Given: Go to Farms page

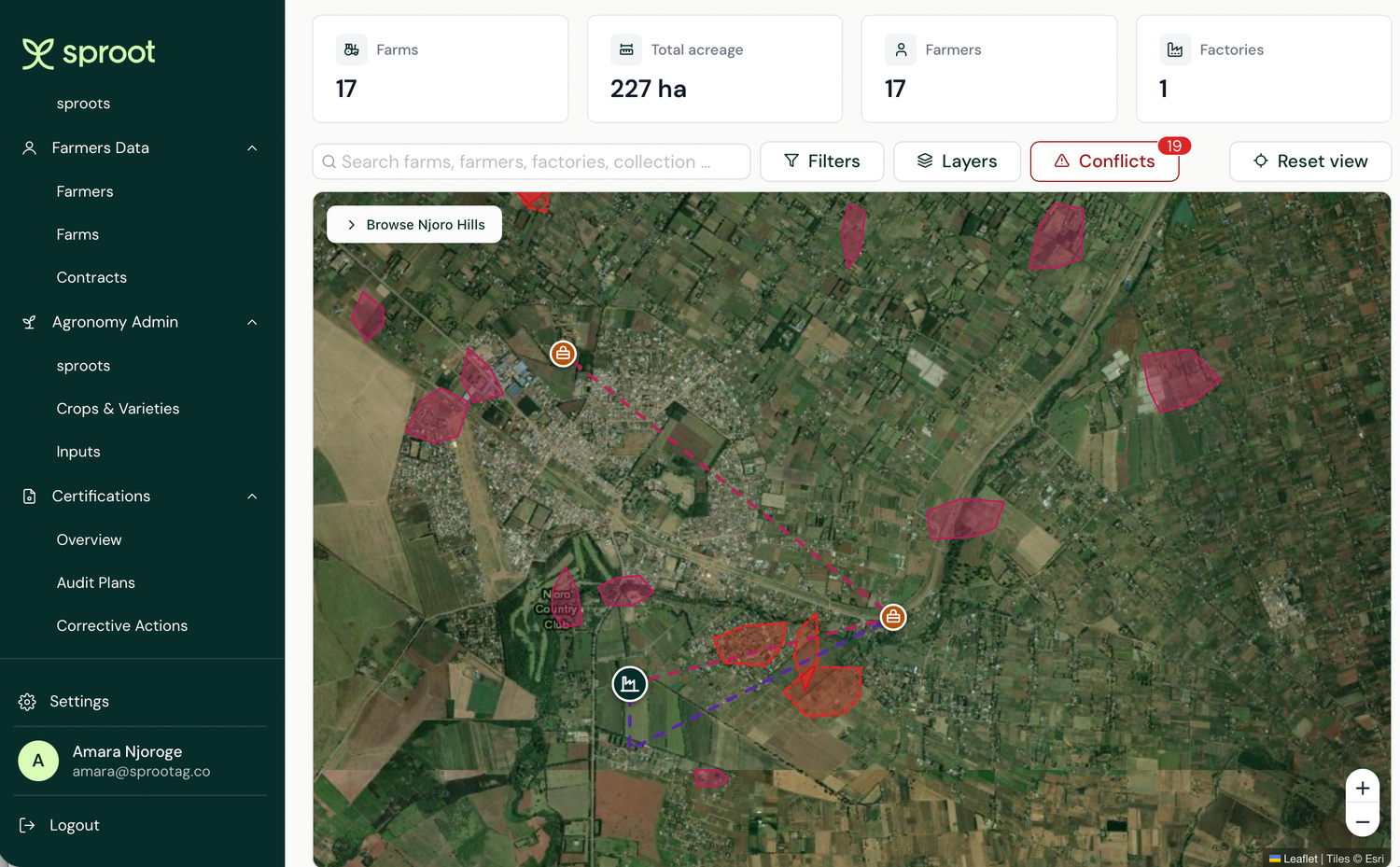Looking at the screenshot, I should pyautogui.click(x=77, y=234).
